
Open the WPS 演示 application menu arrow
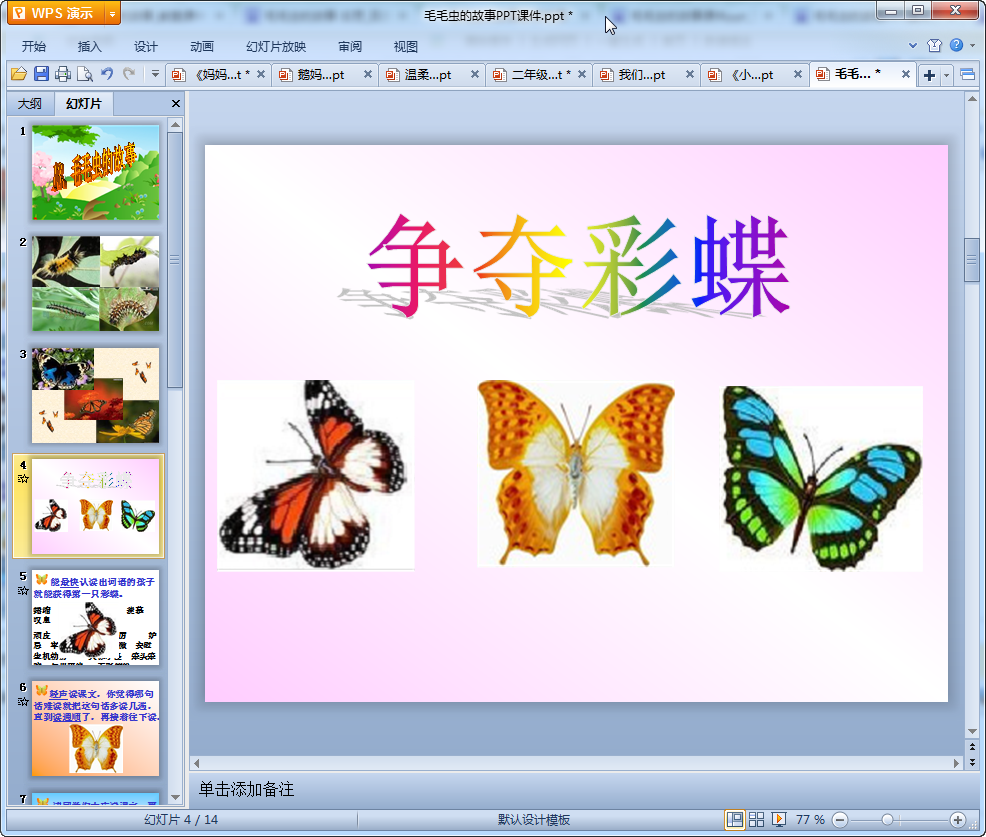pos(112,13)
